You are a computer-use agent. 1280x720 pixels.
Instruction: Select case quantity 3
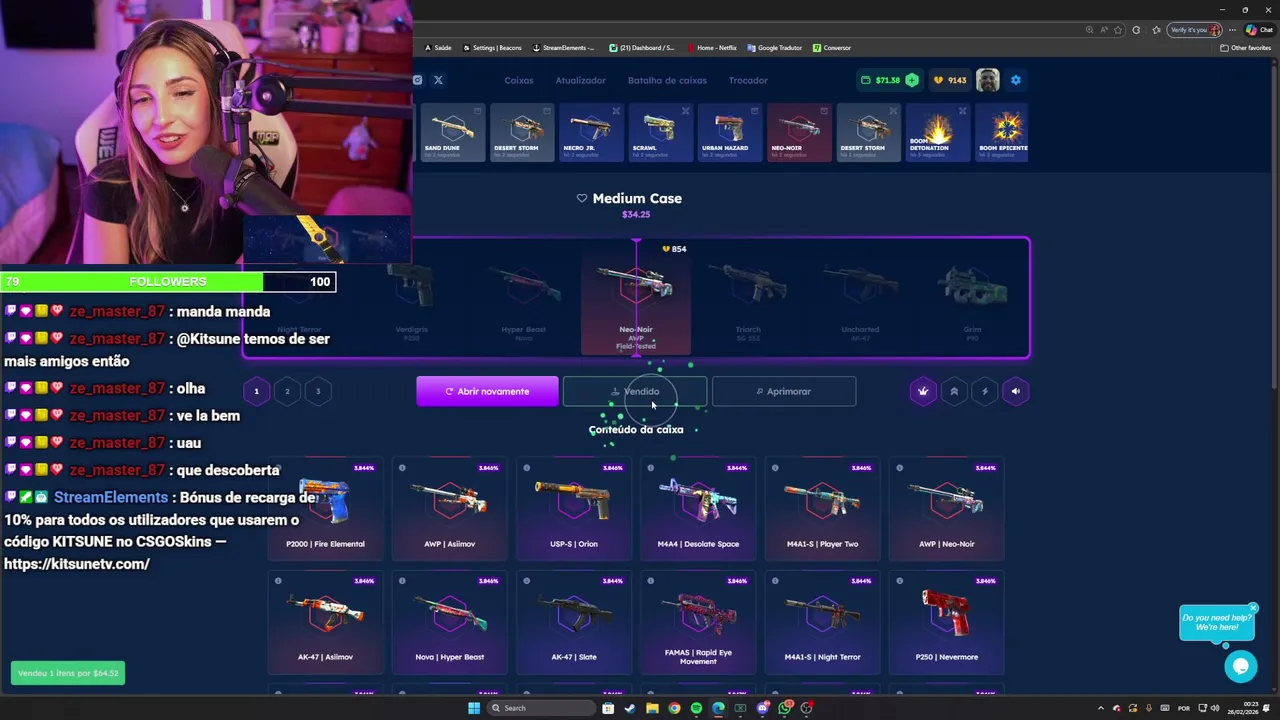(x=318, y=391)
